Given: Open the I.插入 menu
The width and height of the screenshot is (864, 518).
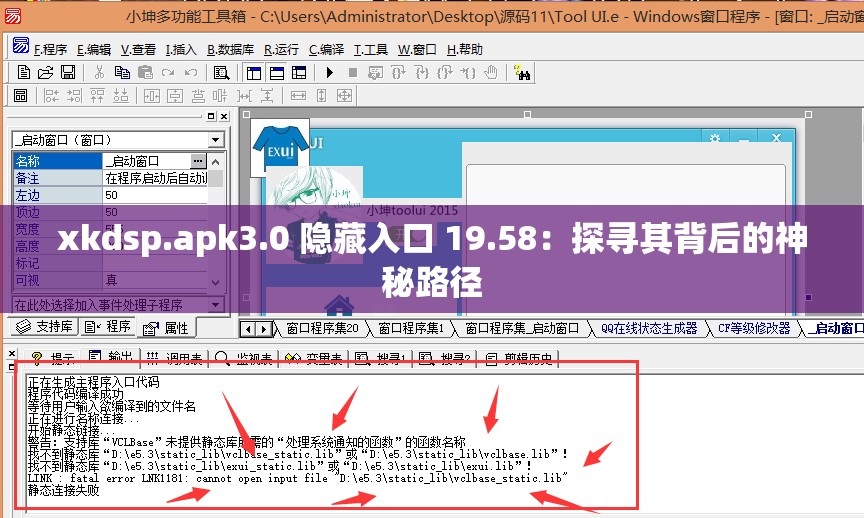Looking at the screenshot, I should (181, 50).
